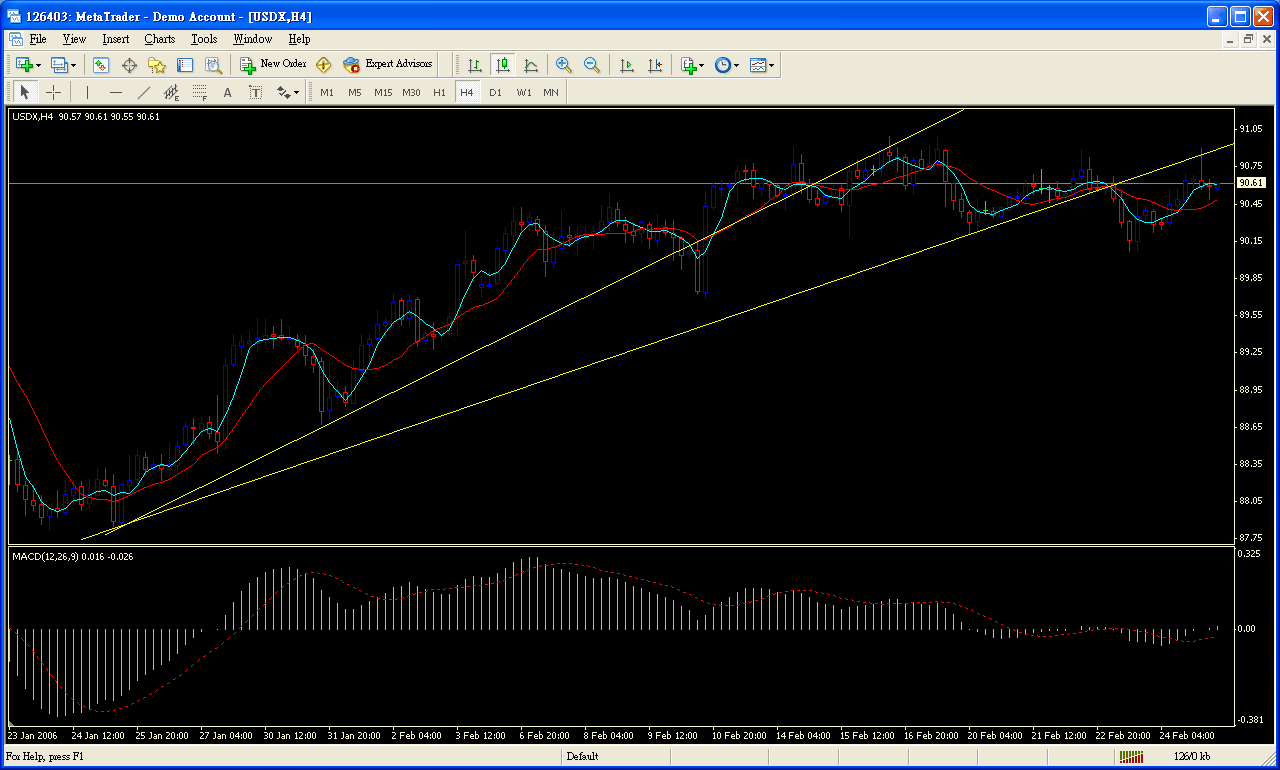The width and height of the screenshot is (1280, 770).
Task: Open the Tools menu
Action: pos(204,39)
